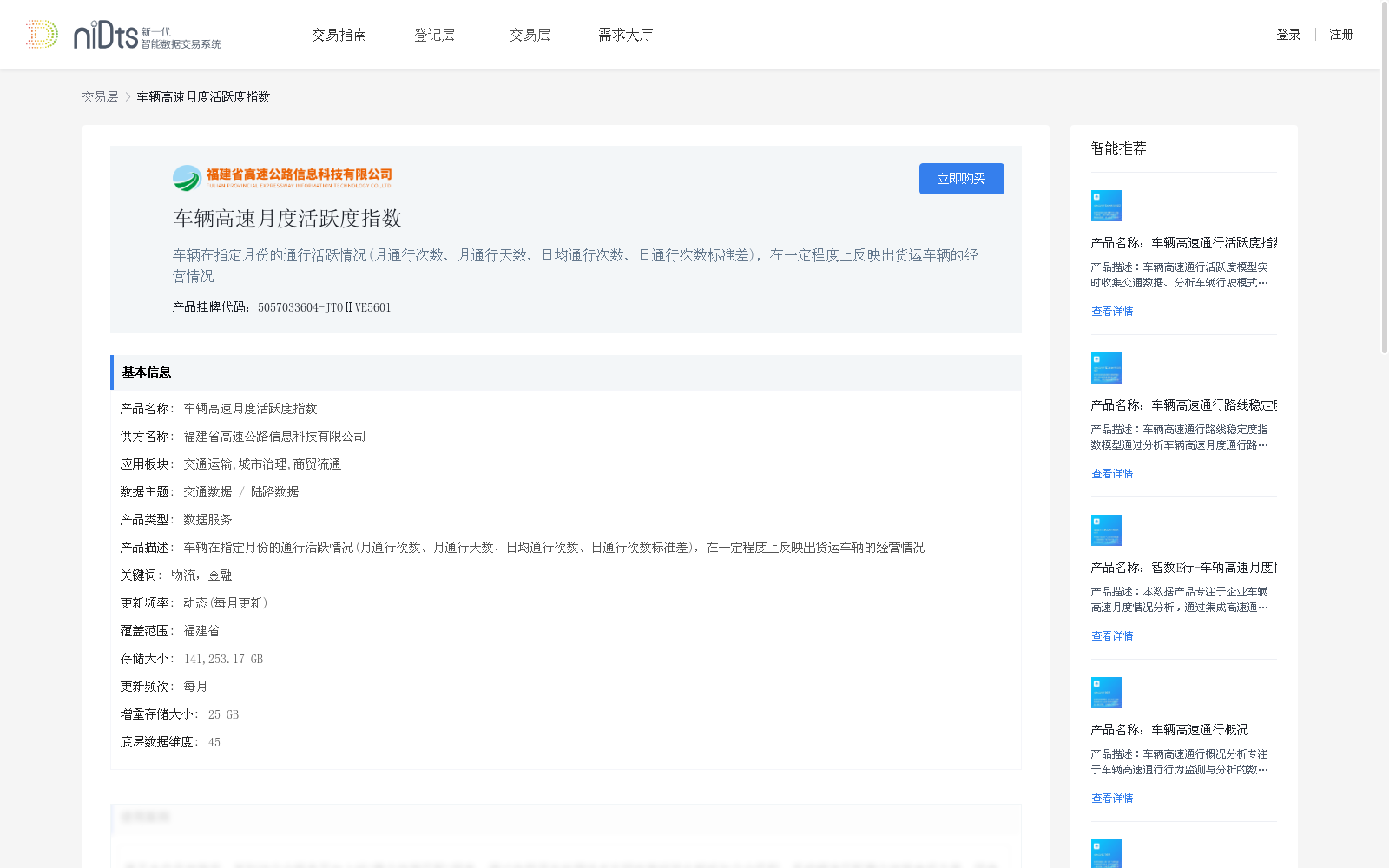Image resolution: width=1389 pixels, height=868 pixels.
Task: Click the breadcrumb chevron separator
Action: pyautogui.click(x=128, y=97)
